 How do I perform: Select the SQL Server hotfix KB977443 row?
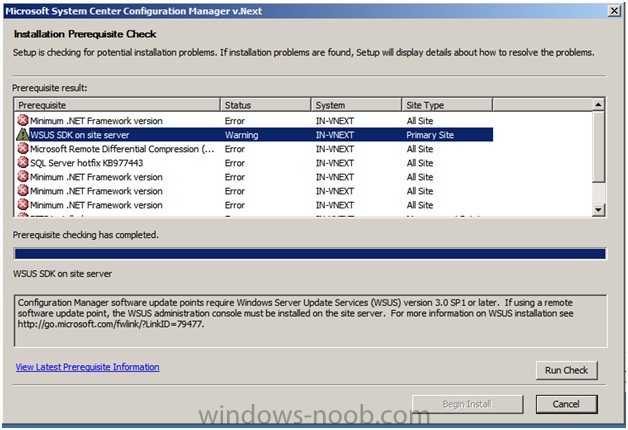(x=255, y=163)
